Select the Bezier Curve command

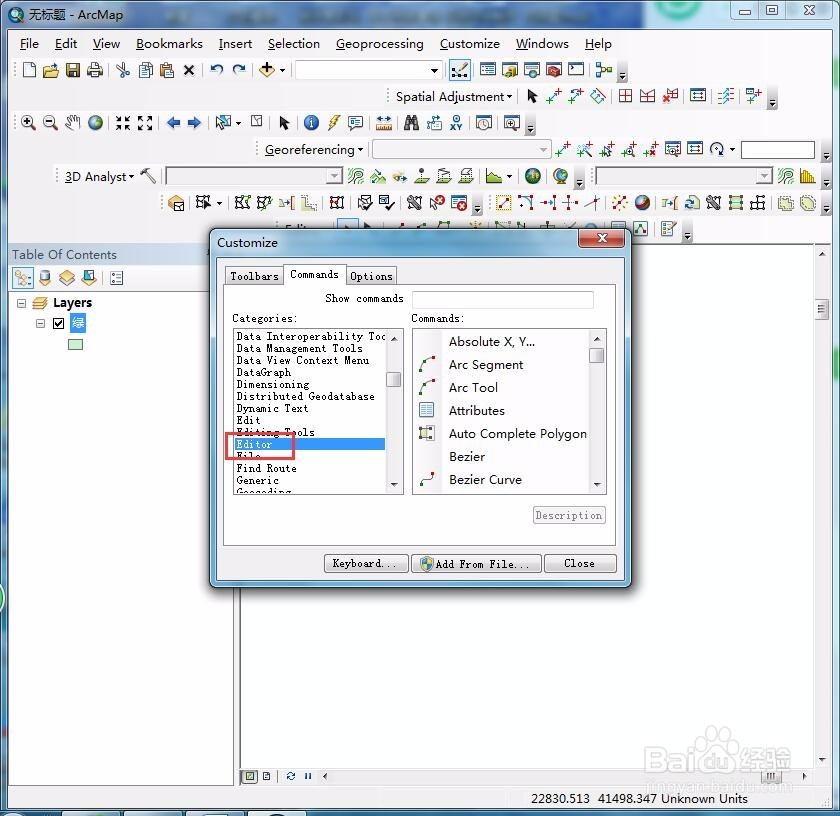[485, 480]
